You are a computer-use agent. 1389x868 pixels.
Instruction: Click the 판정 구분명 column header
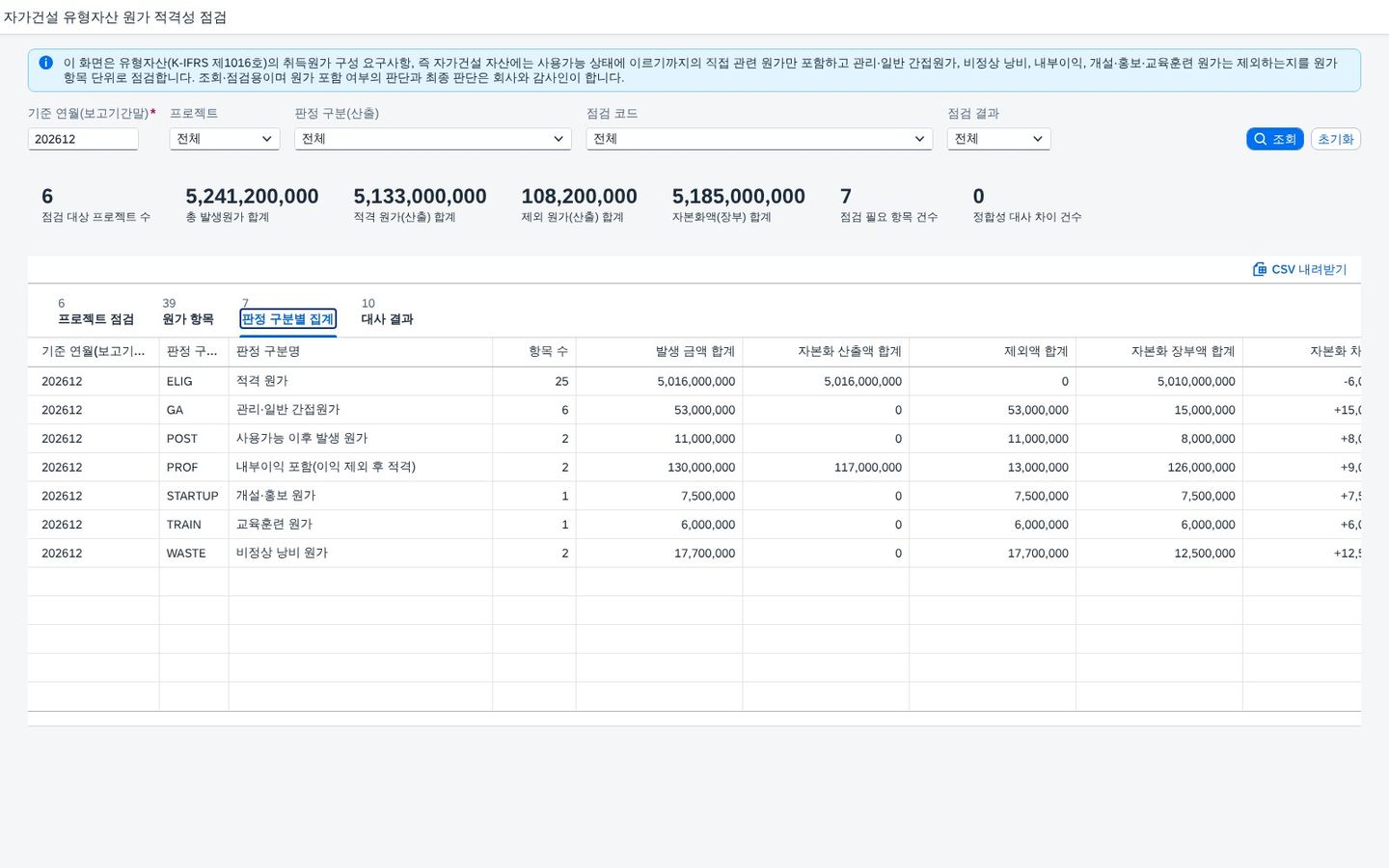[361, 352]
